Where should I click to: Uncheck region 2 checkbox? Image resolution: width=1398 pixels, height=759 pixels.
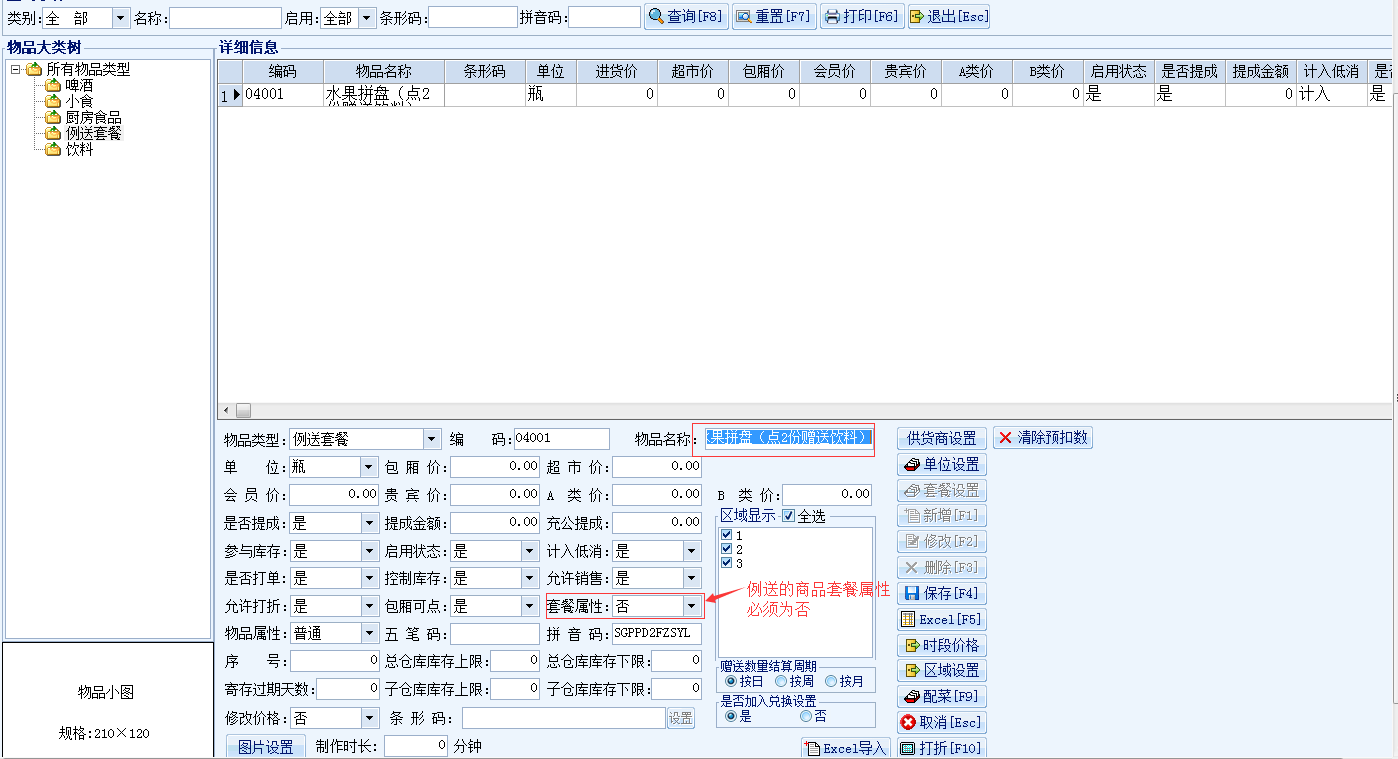[x=727, y=549]
